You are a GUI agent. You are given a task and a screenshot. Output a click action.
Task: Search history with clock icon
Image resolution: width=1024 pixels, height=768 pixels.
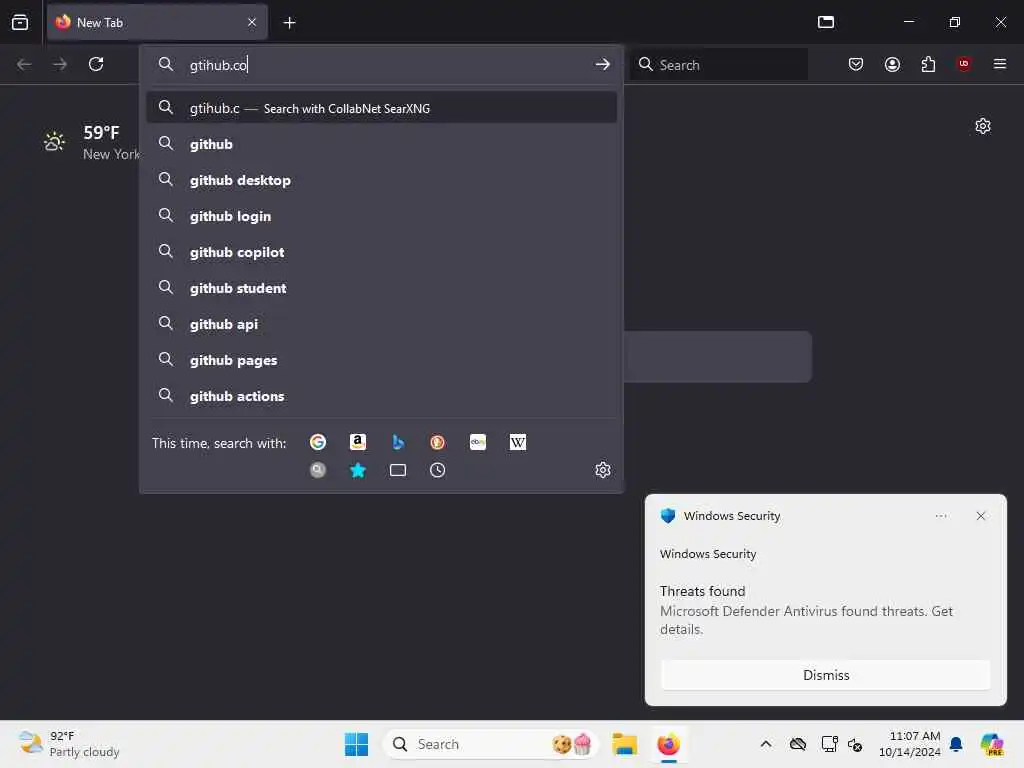coord(438,470)
